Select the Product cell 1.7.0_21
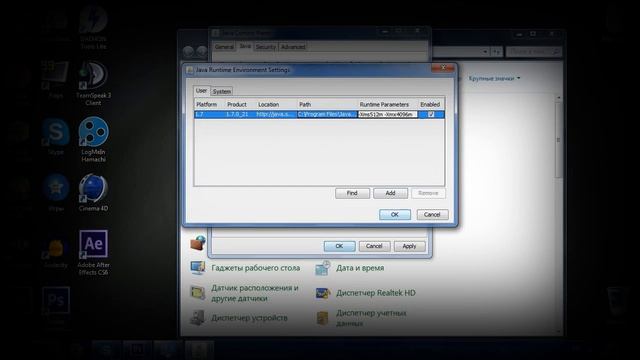This screenshot has width=640, height=360. (240, 114)
